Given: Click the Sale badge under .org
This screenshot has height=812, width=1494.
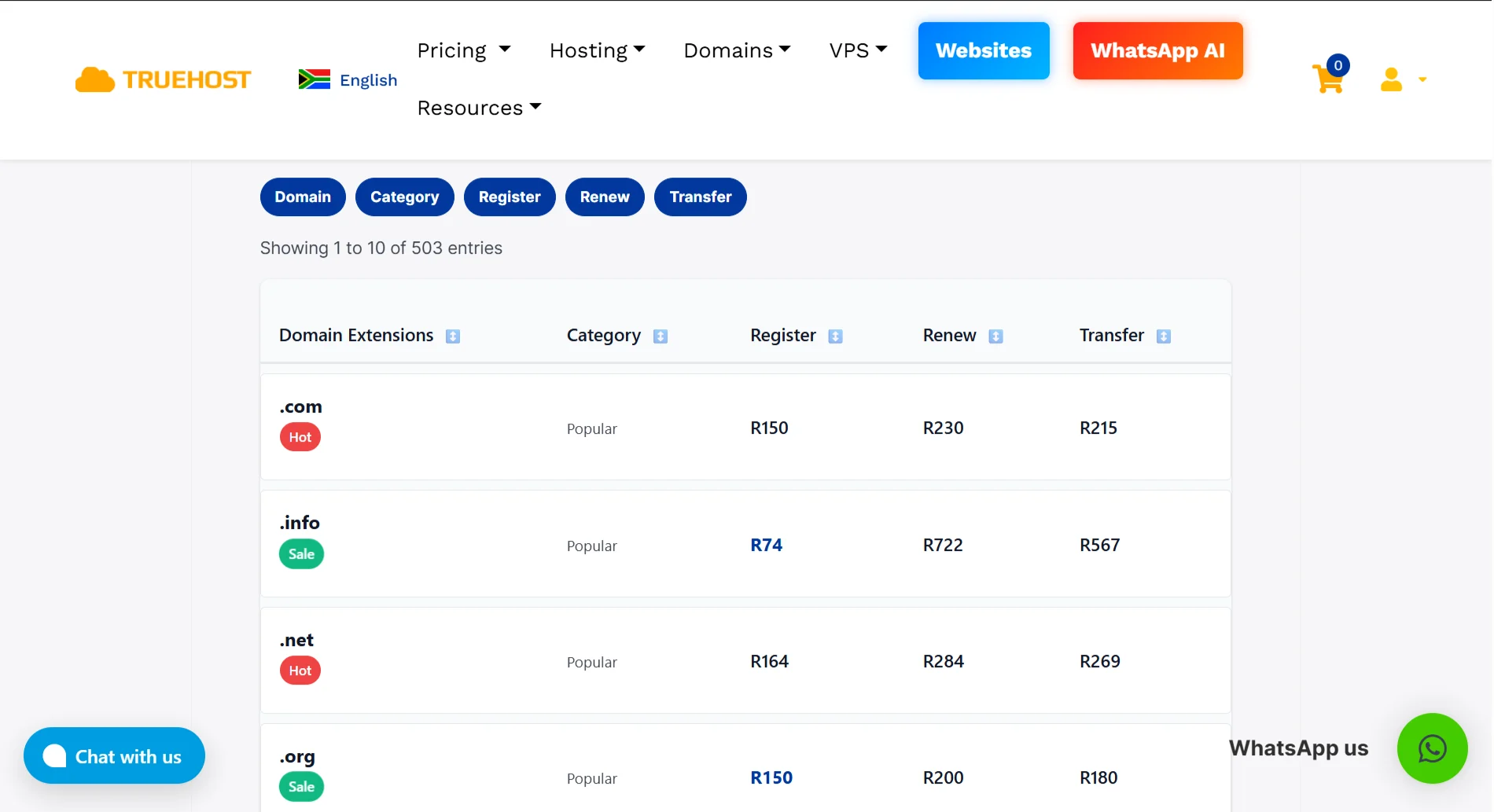Looking at the screenshot, I should pos(301,787).
